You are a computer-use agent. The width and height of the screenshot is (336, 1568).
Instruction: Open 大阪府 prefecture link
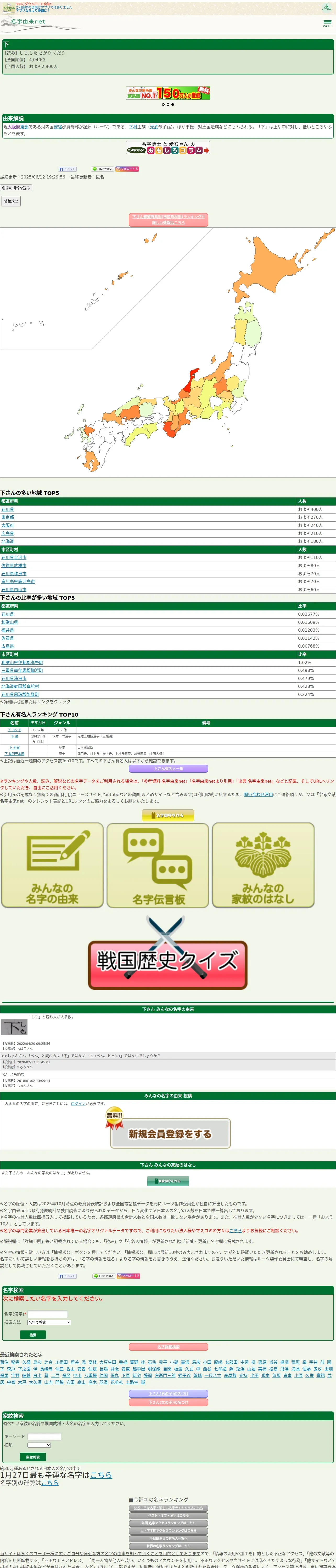click(7, 525)
